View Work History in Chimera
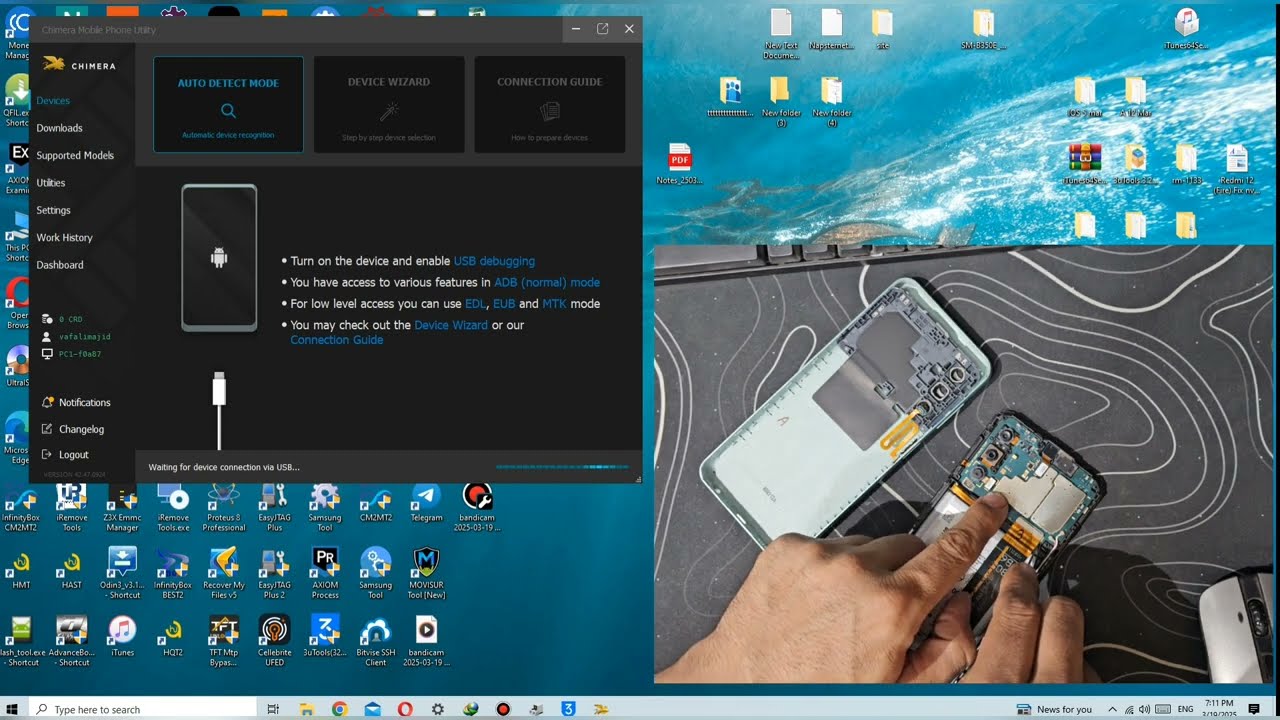The width and height of the screenshot is (1280, 720). 64,238
